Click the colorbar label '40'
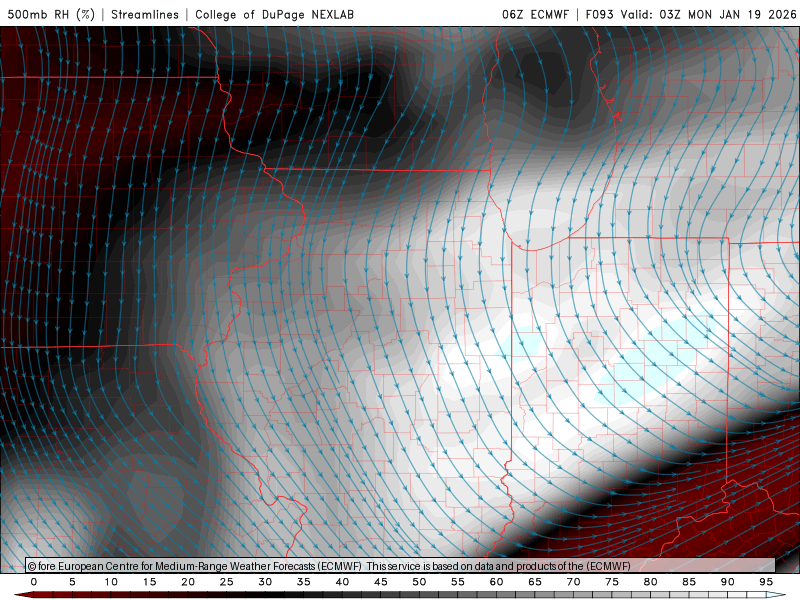 342,582
